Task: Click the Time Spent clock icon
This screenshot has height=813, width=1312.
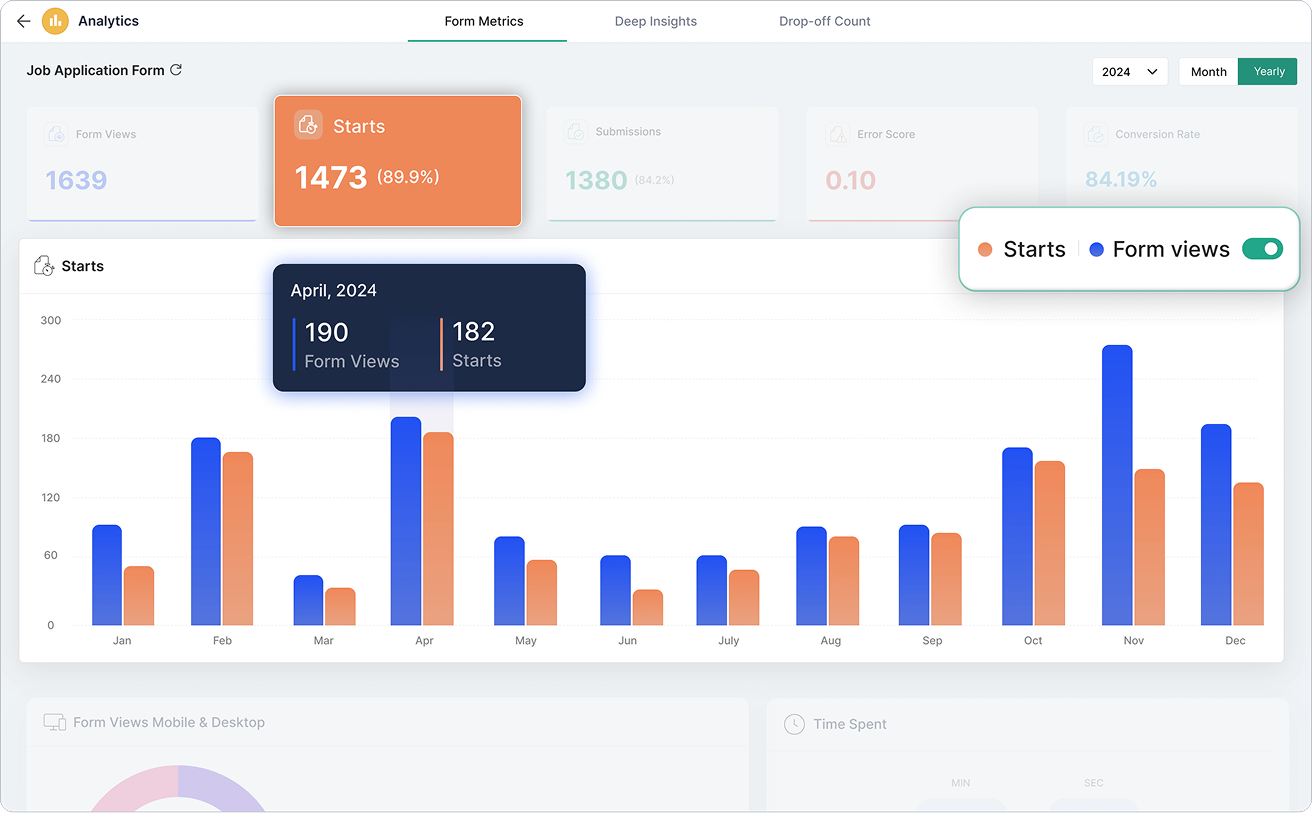Action: 794,724
